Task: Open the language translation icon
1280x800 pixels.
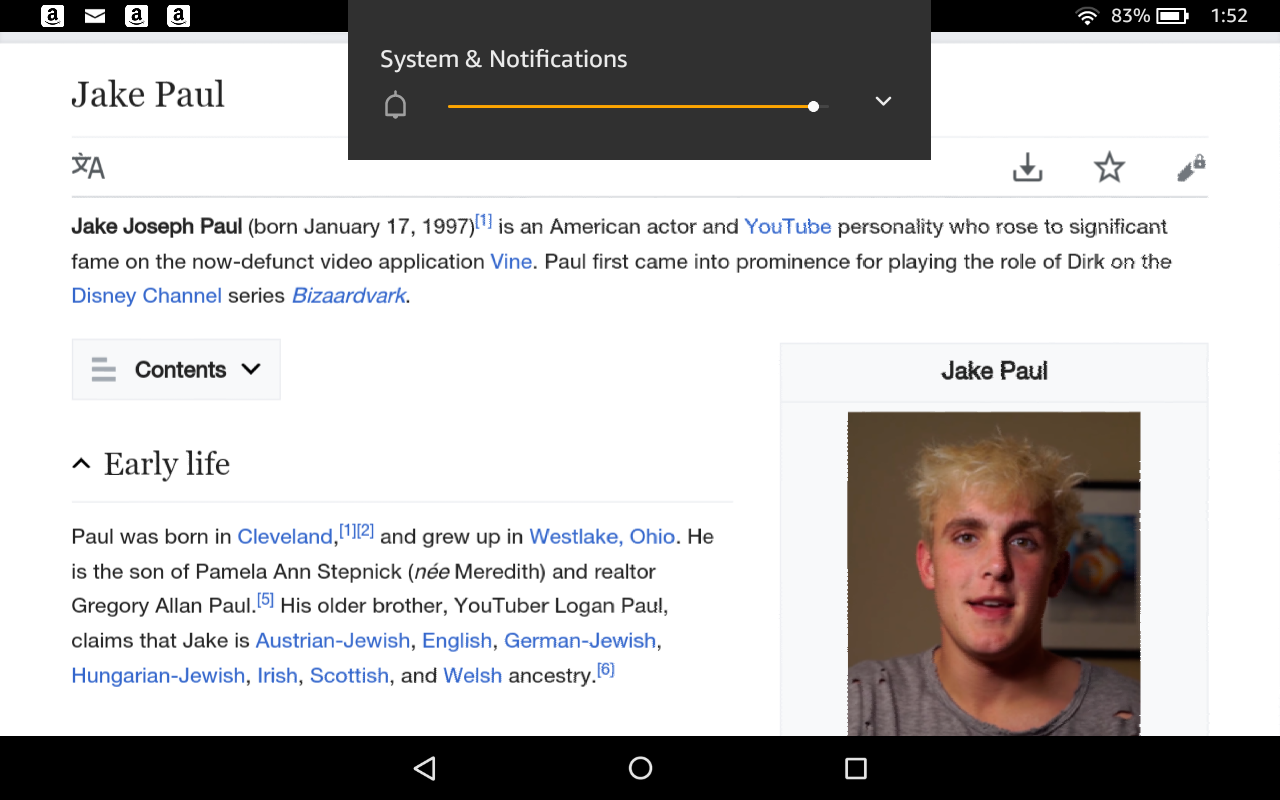Action: coord(88,166)
